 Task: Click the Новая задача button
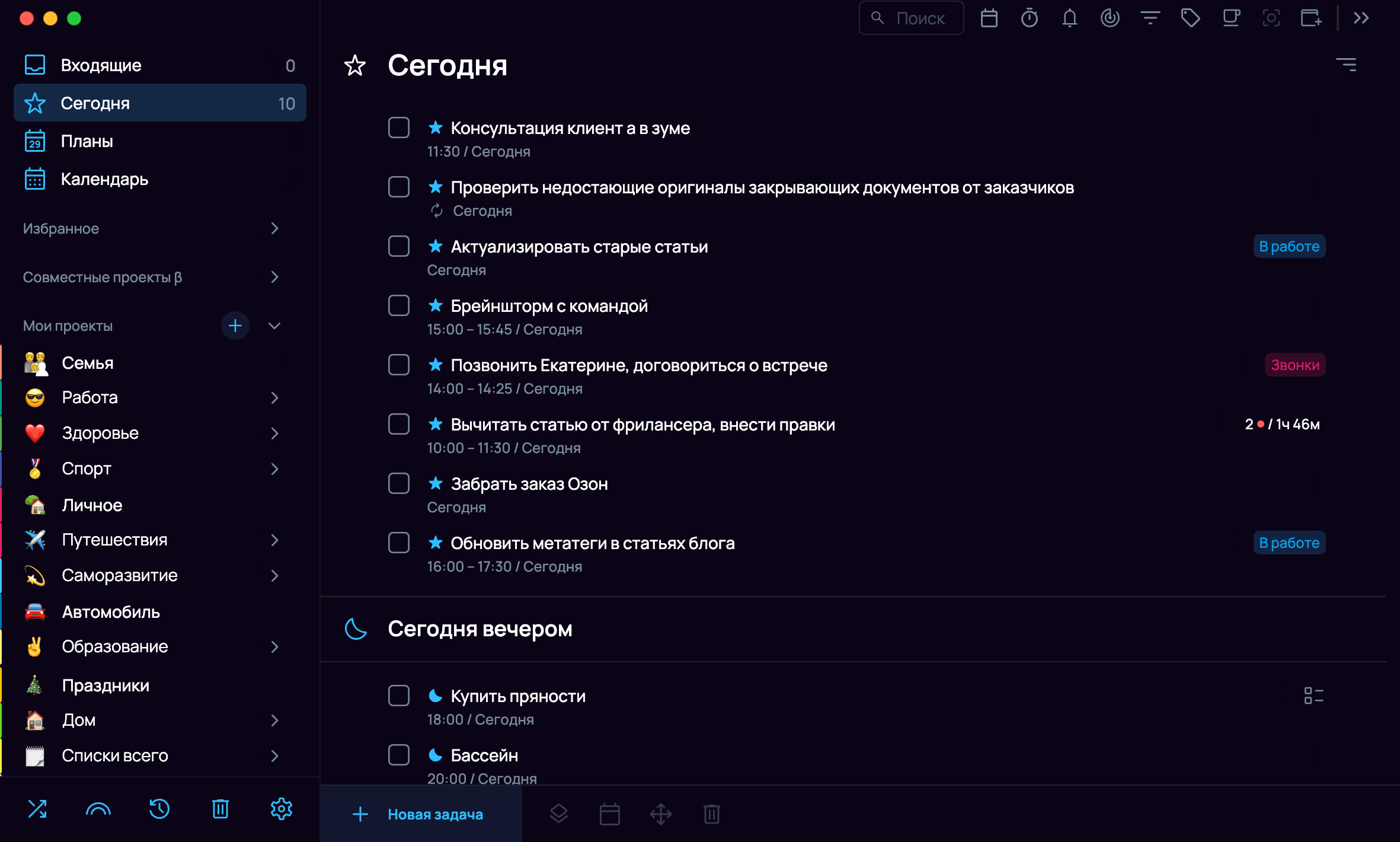[x=421, y=814]
